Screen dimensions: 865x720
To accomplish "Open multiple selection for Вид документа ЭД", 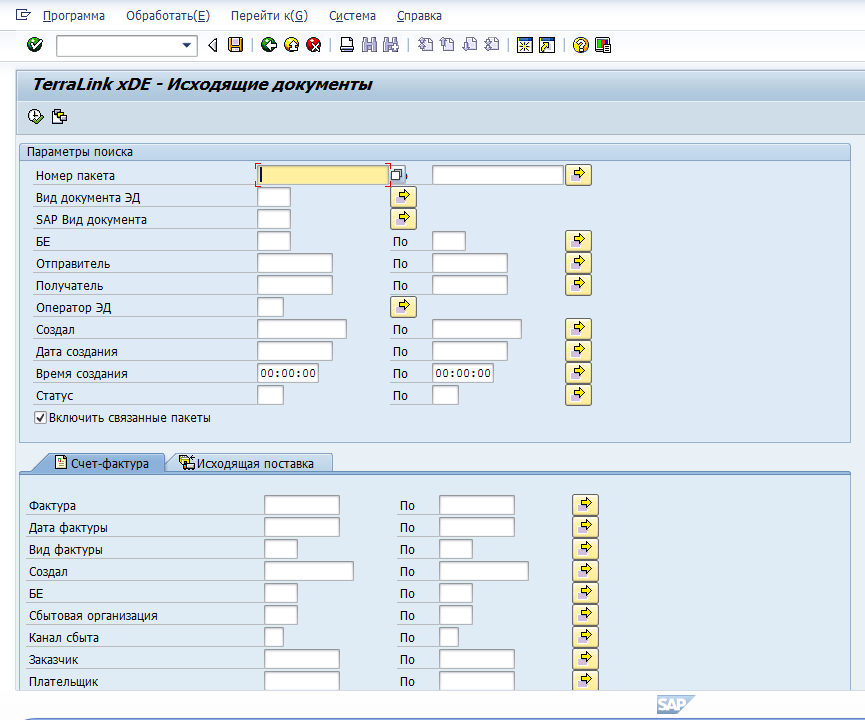I will 403,197.
